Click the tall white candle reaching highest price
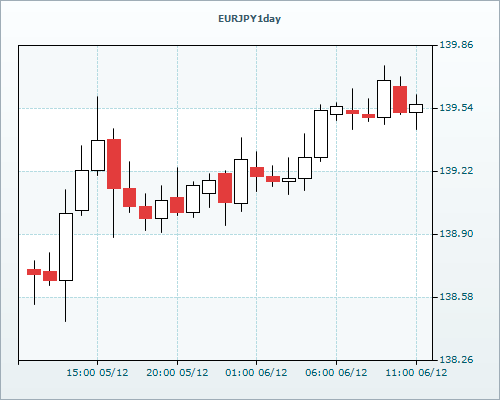 pos(384,99)
